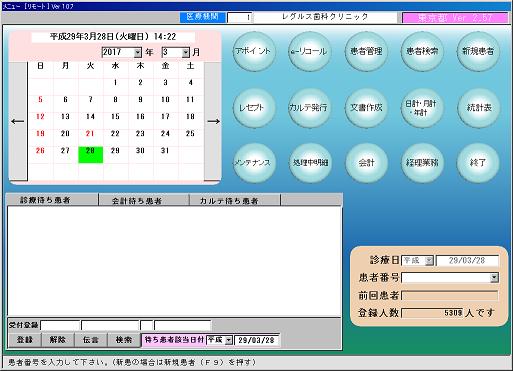This screenshot has width=513, height=371.
Task: Open the 会計 round button
Action: pyautogui.click(x=366, y=163)
